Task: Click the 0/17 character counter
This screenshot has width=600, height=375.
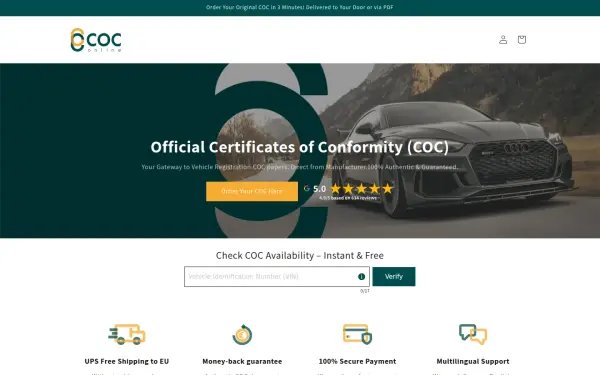Action: tap(365, 291)
